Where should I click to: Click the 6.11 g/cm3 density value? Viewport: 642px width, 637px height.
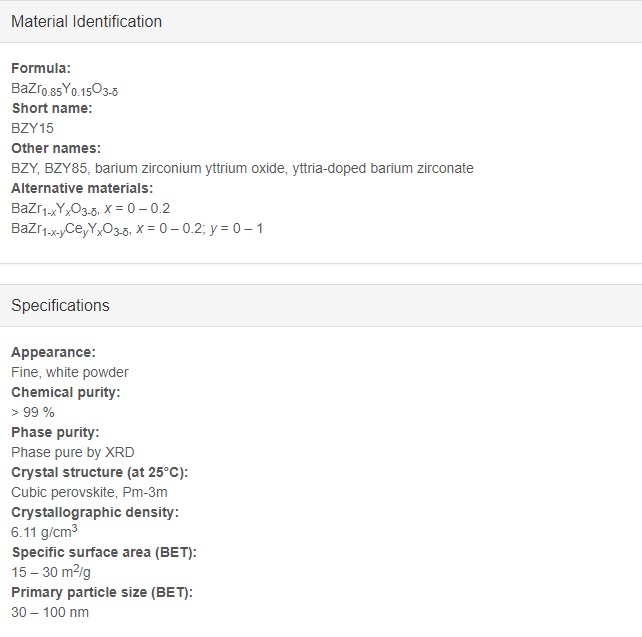pos(44,532)
